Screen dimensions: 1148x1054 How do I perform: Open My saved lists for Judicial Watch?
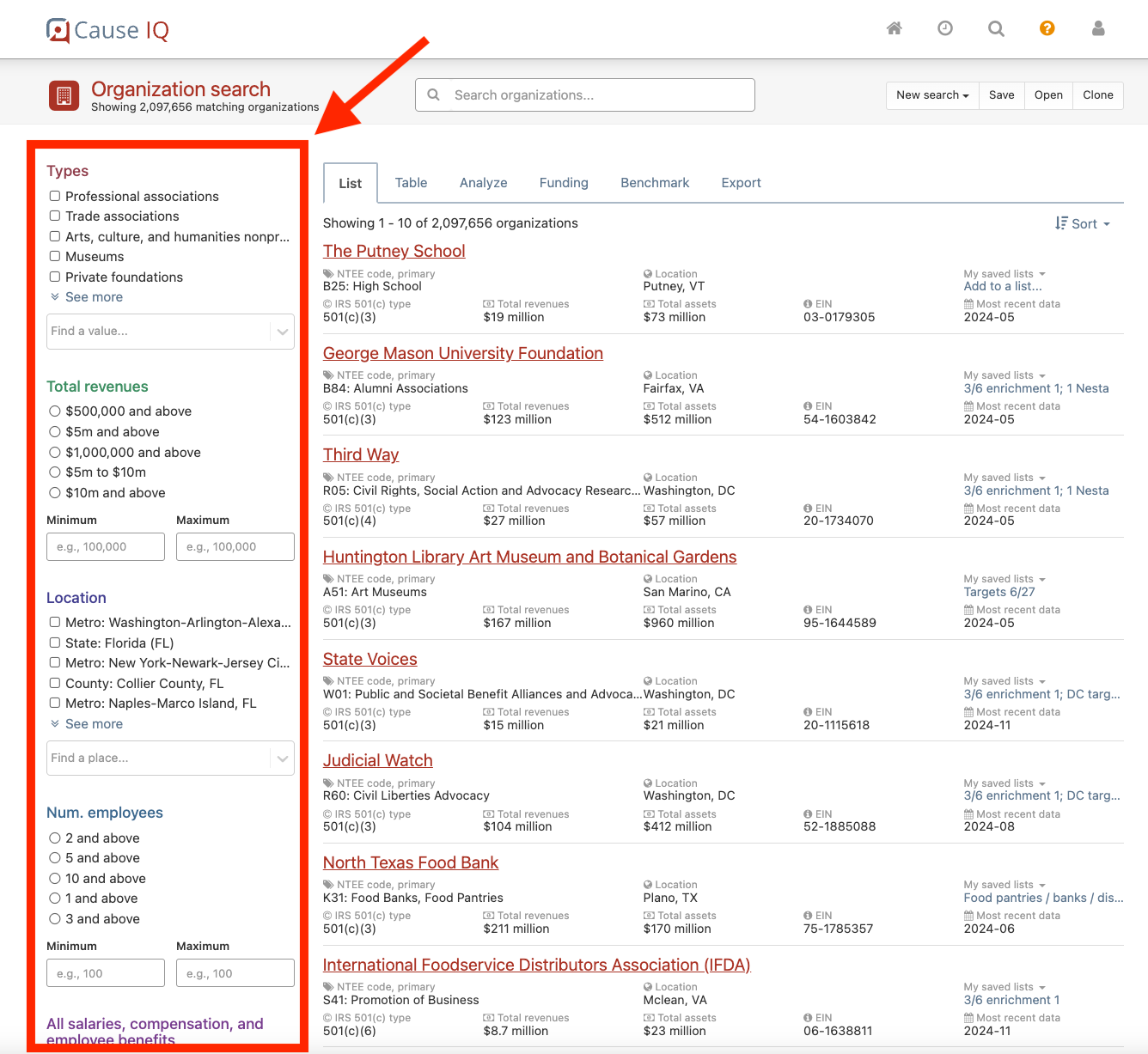(x=1004, y=783)
